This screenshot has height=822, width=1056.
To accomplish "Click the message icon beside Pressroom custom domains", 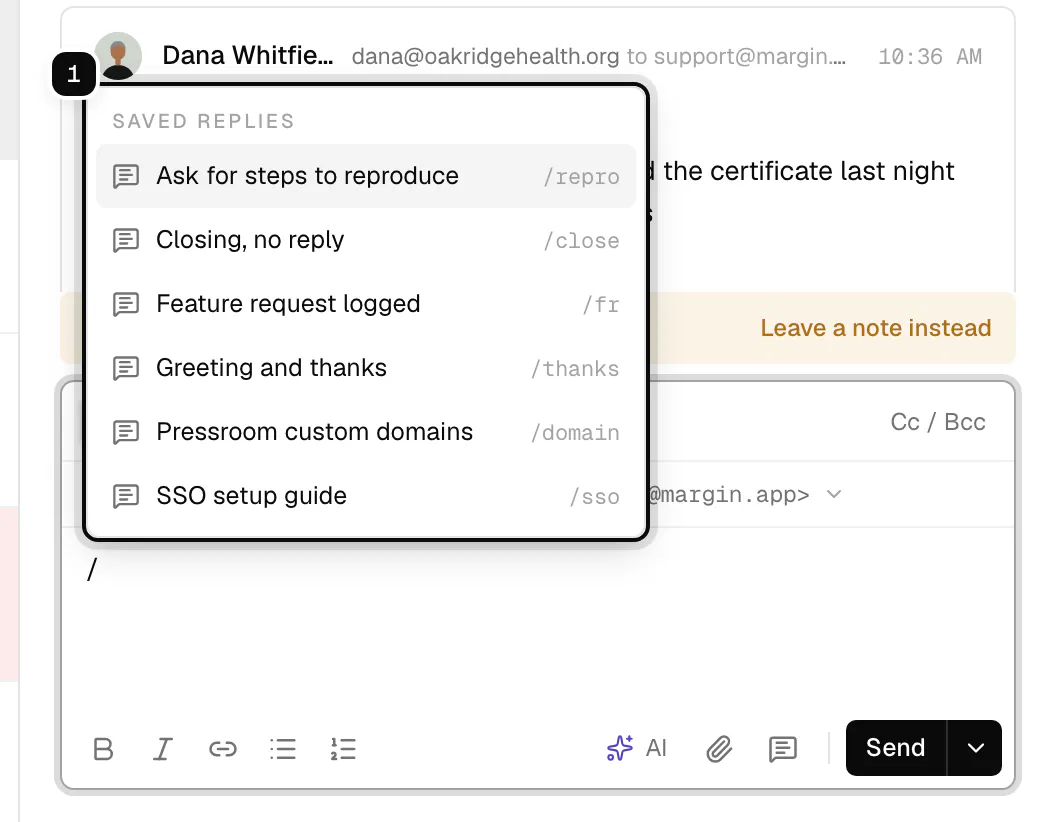I will 126,432.
